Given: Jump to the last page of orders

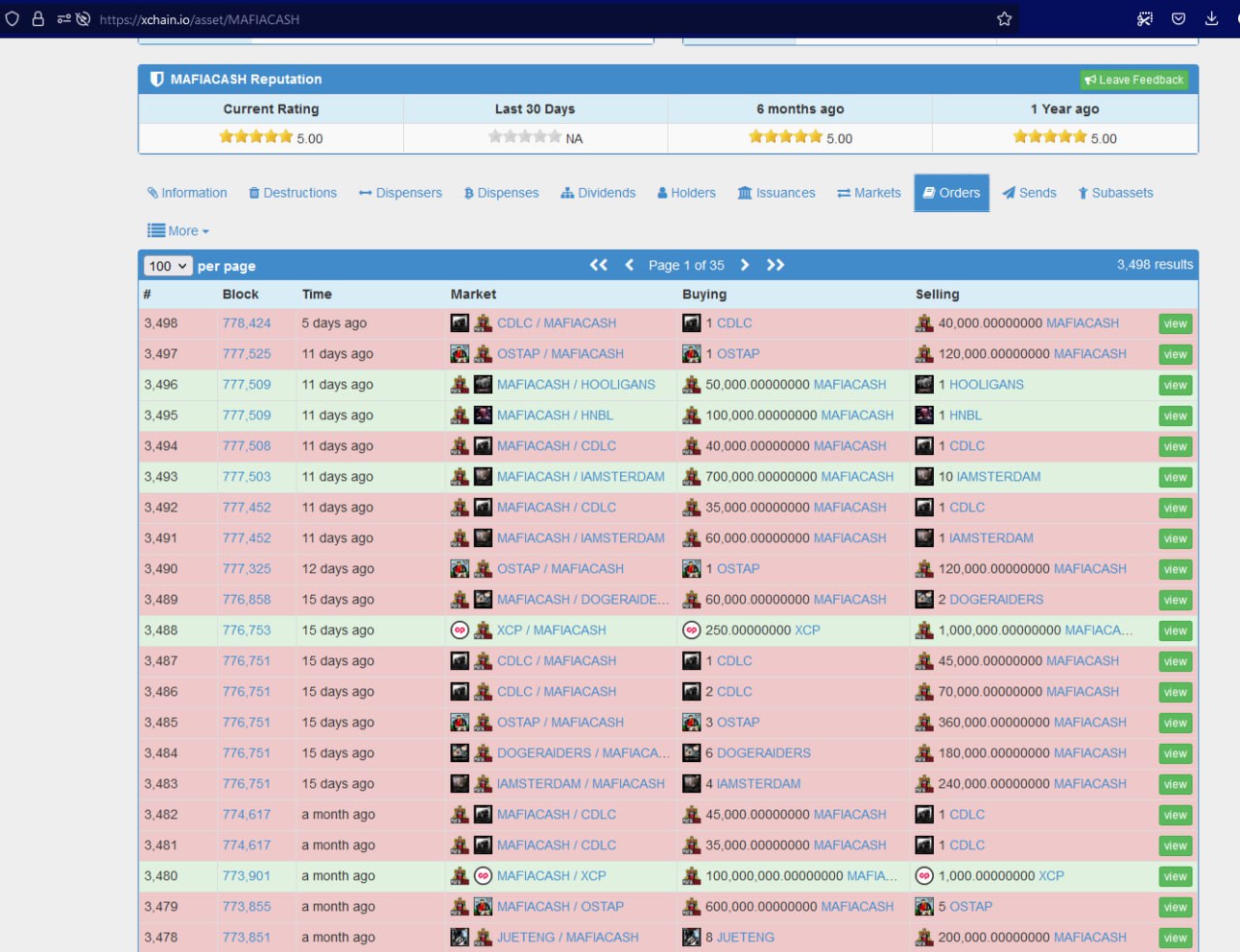Looking at the screenshot, I should click(x=775, y=264).
